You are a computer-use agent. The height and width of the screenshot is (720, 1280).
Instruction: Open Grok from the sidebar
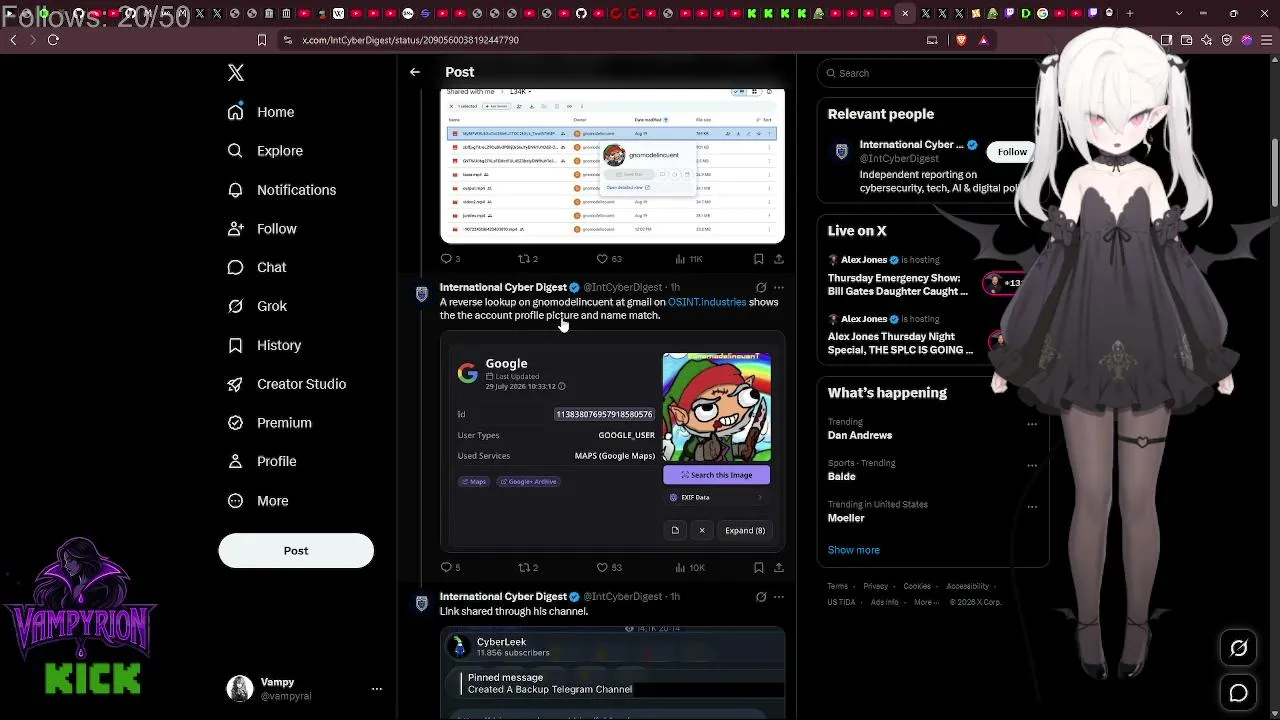click(257, 306)
